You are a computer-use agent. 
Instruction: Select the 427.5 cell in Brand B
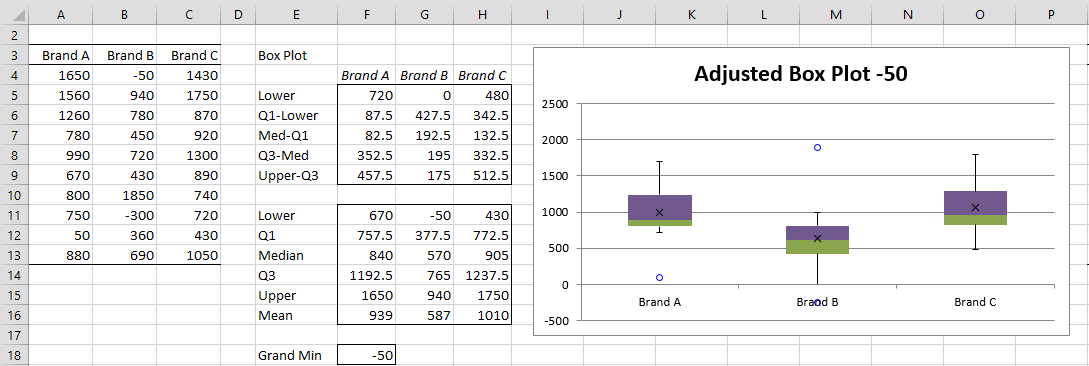[x=424, y=115]
